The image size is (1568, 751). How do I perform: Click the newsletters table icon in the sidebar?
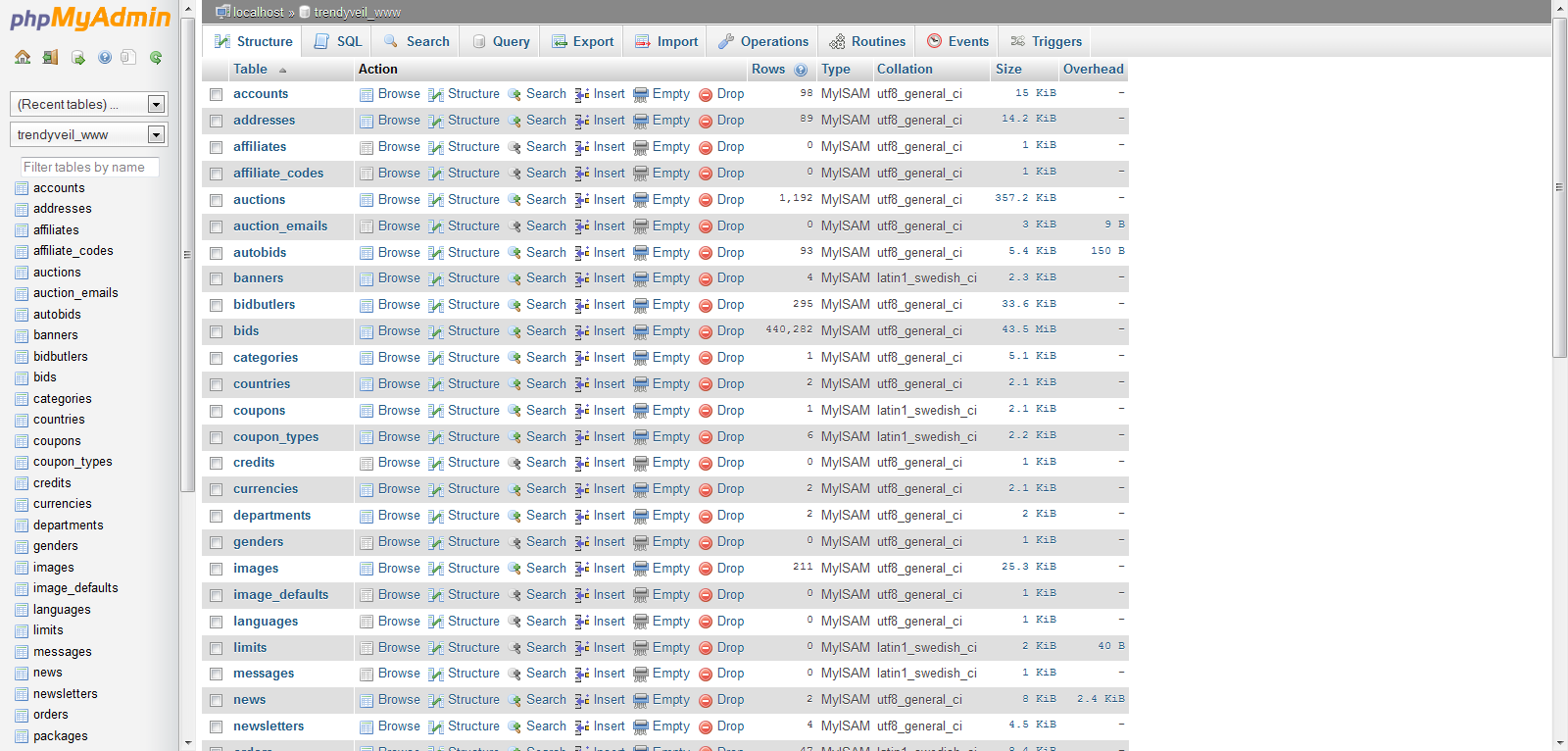coord(22,694)
